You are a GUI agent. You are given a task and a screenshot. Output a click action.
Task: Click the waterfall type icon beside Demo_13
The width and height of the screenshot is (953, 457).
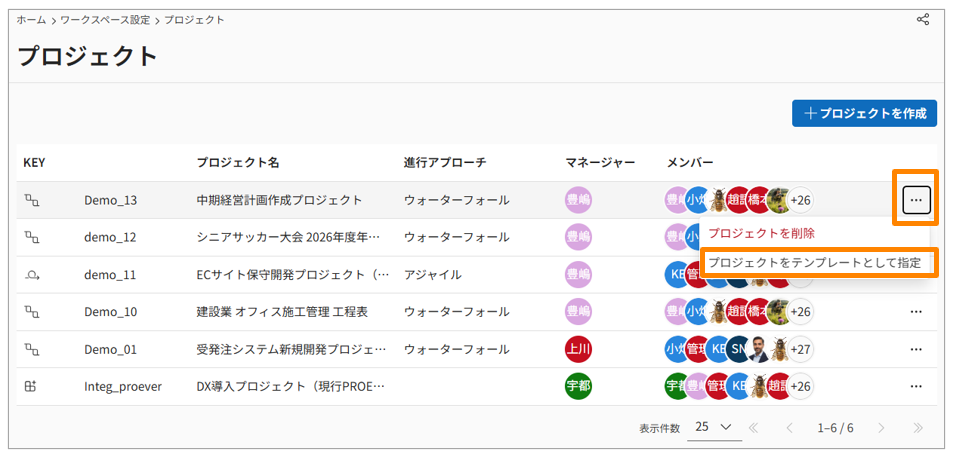tap(32, 200)
